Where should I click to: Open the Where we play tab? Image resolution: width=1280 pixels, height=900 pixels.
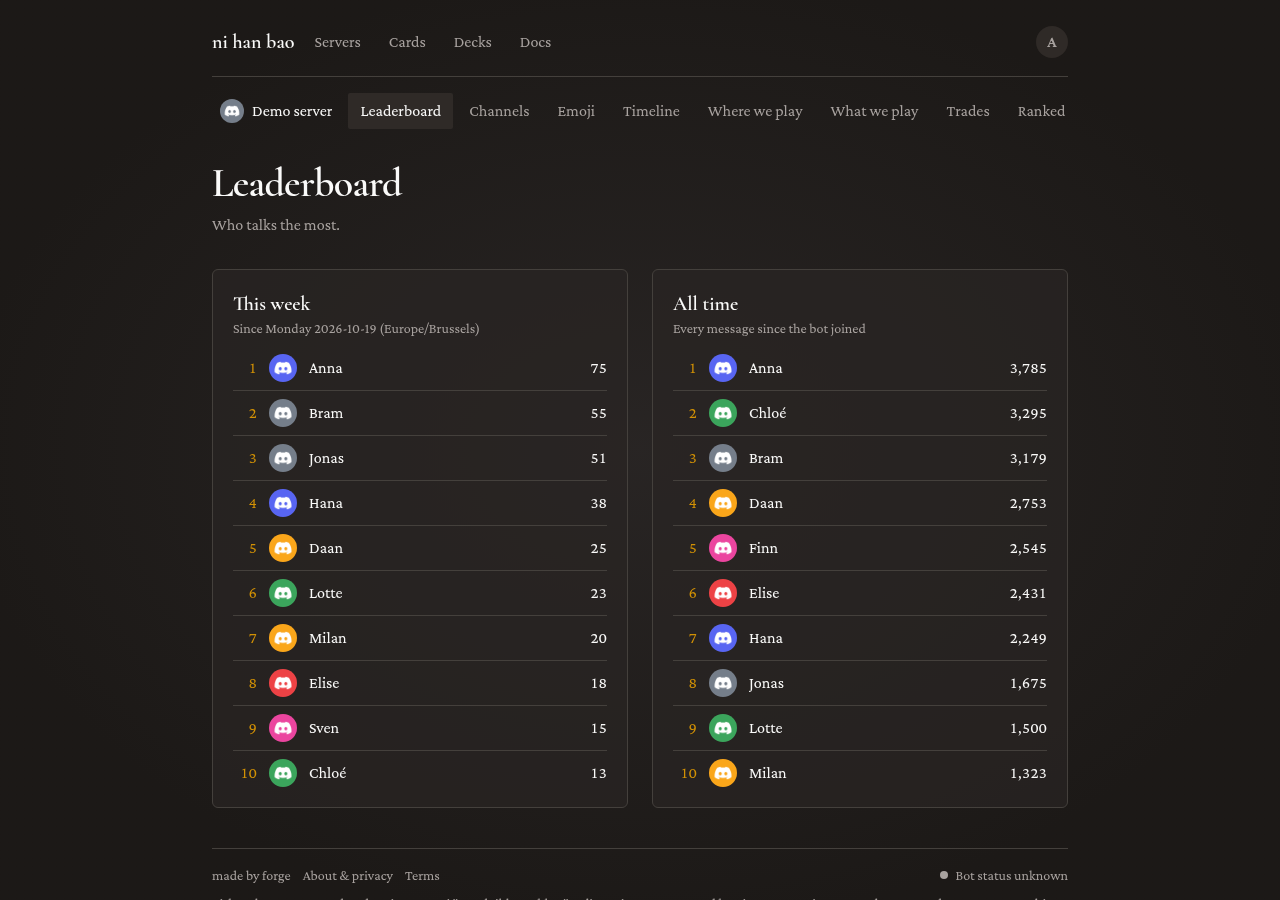[x=755, y=111]
